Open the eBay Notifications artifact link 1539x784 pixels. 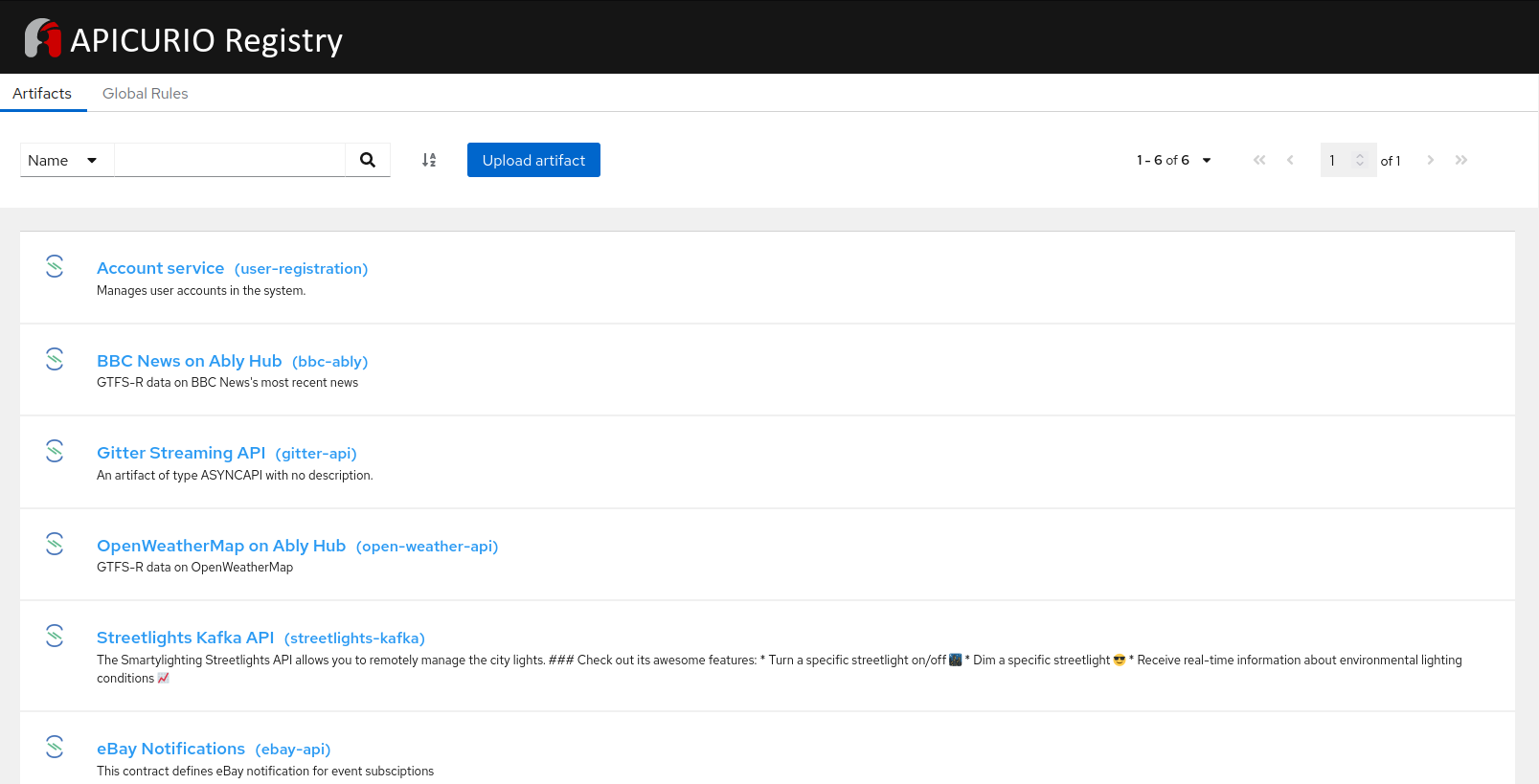170,749
